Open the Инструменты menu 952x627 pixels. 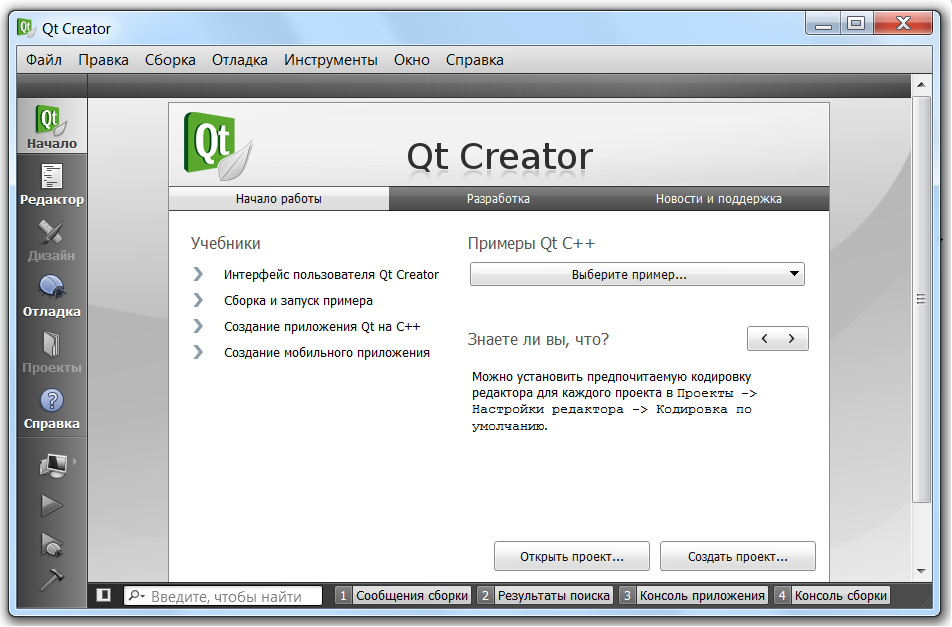tap(331, 60)
